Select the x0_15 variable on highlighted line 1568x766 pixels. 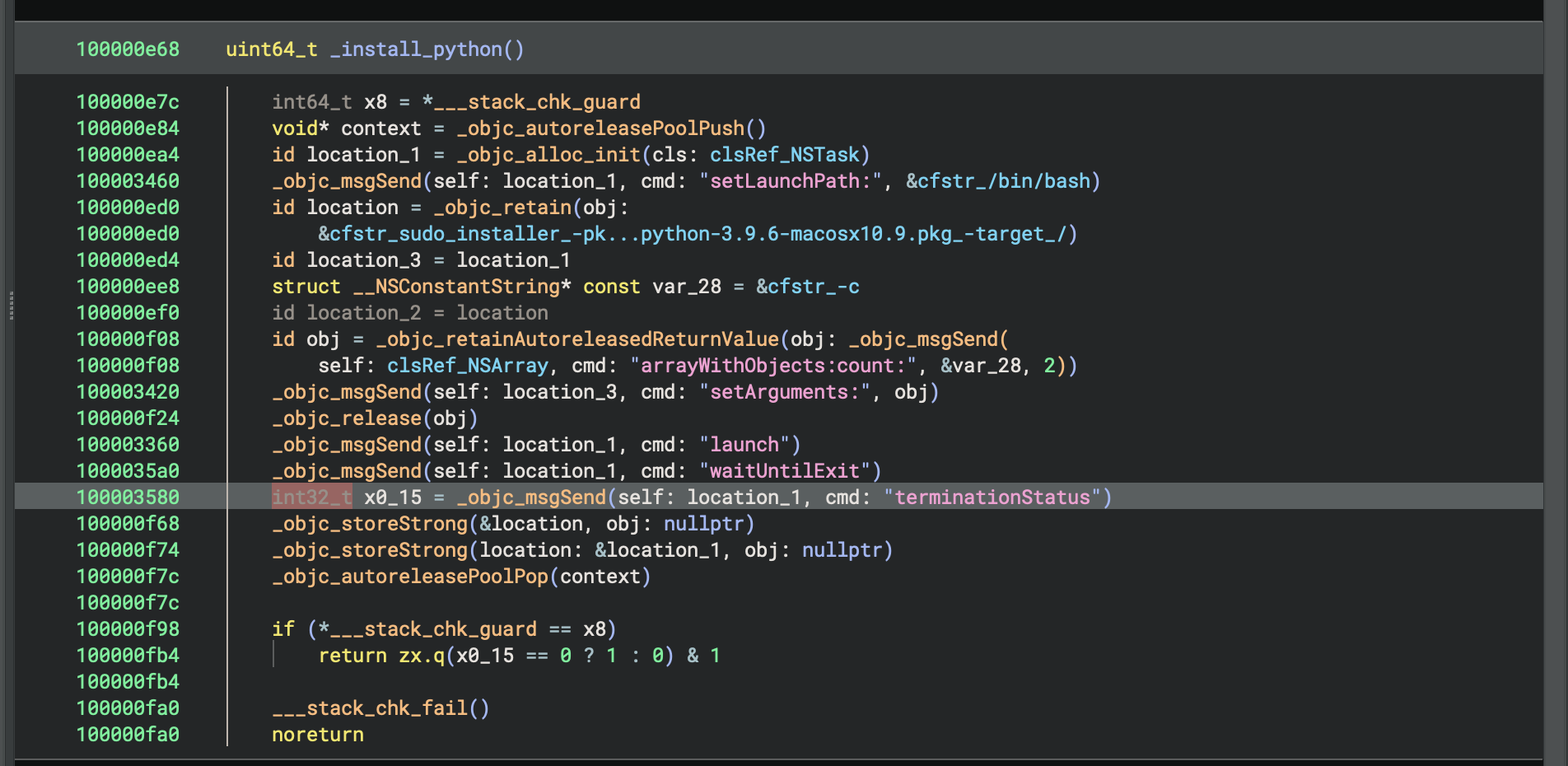[393, 497]
